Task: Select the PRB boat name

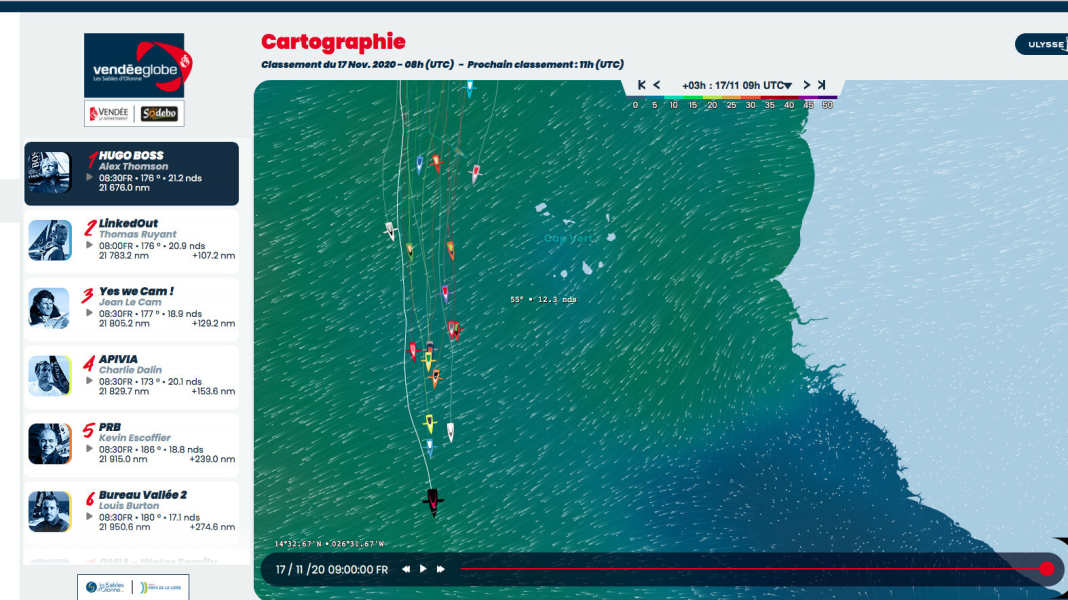Action: [110, 427]
